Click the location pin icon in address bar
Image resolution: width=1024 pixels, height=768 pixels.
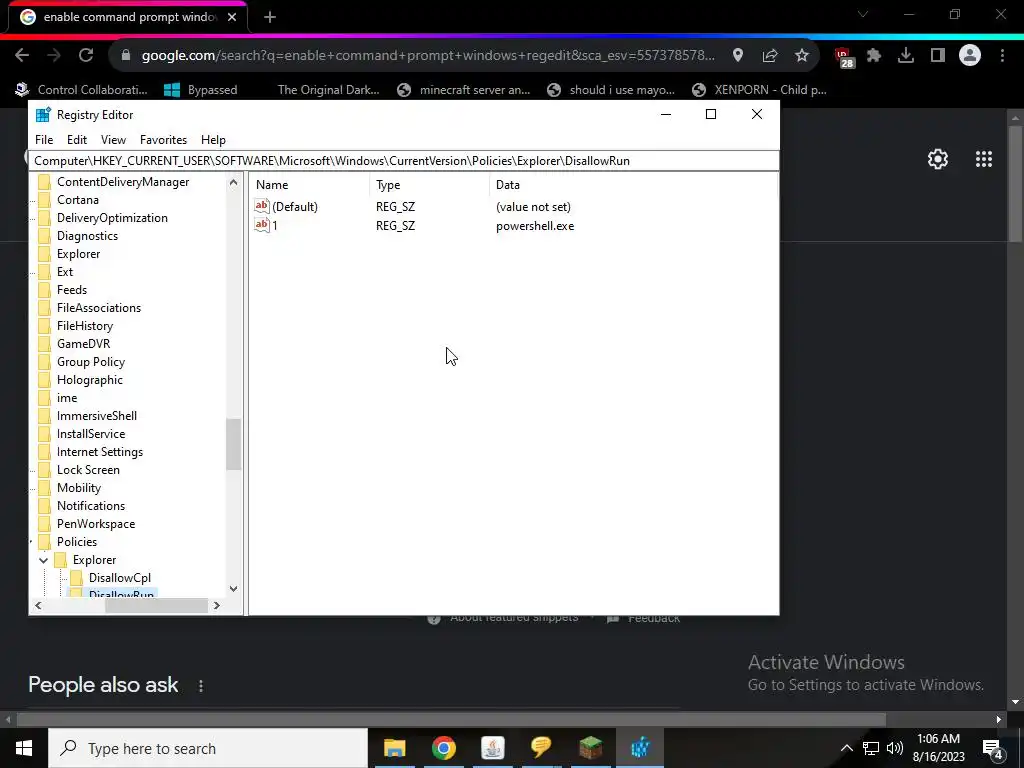tap(738, 56)
